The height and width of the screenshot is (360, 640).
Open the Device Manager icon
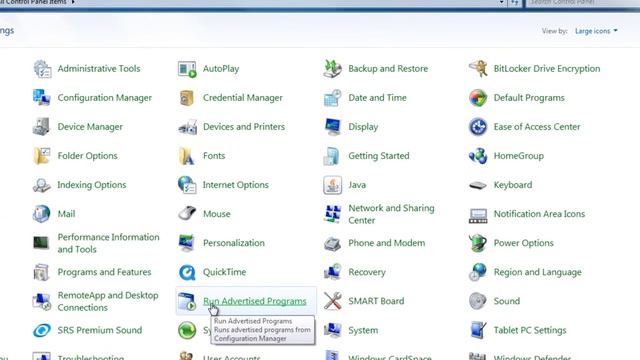[42, 127]
